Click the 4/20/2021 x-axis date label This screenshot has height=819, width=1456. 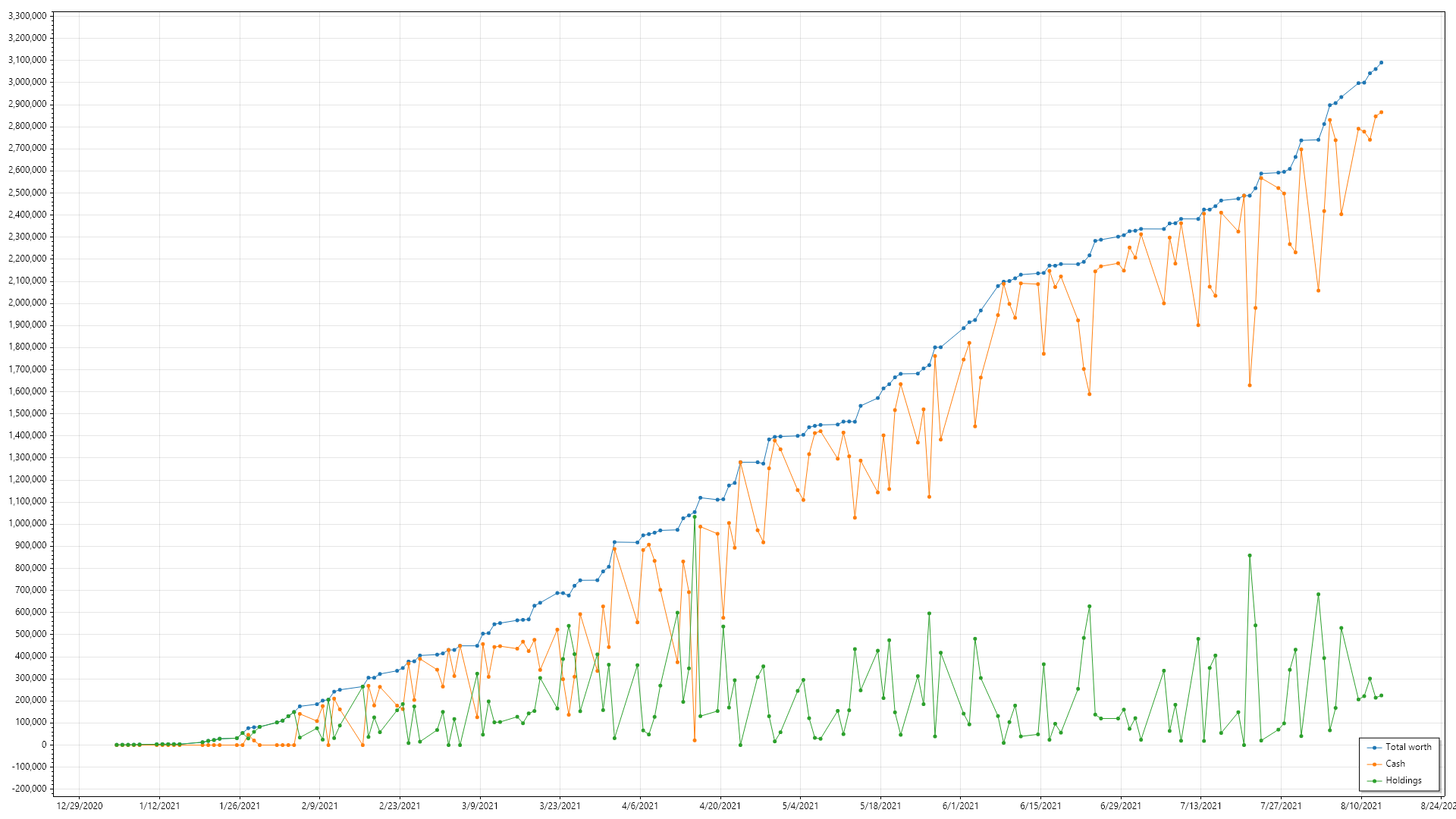coord(720,806)
